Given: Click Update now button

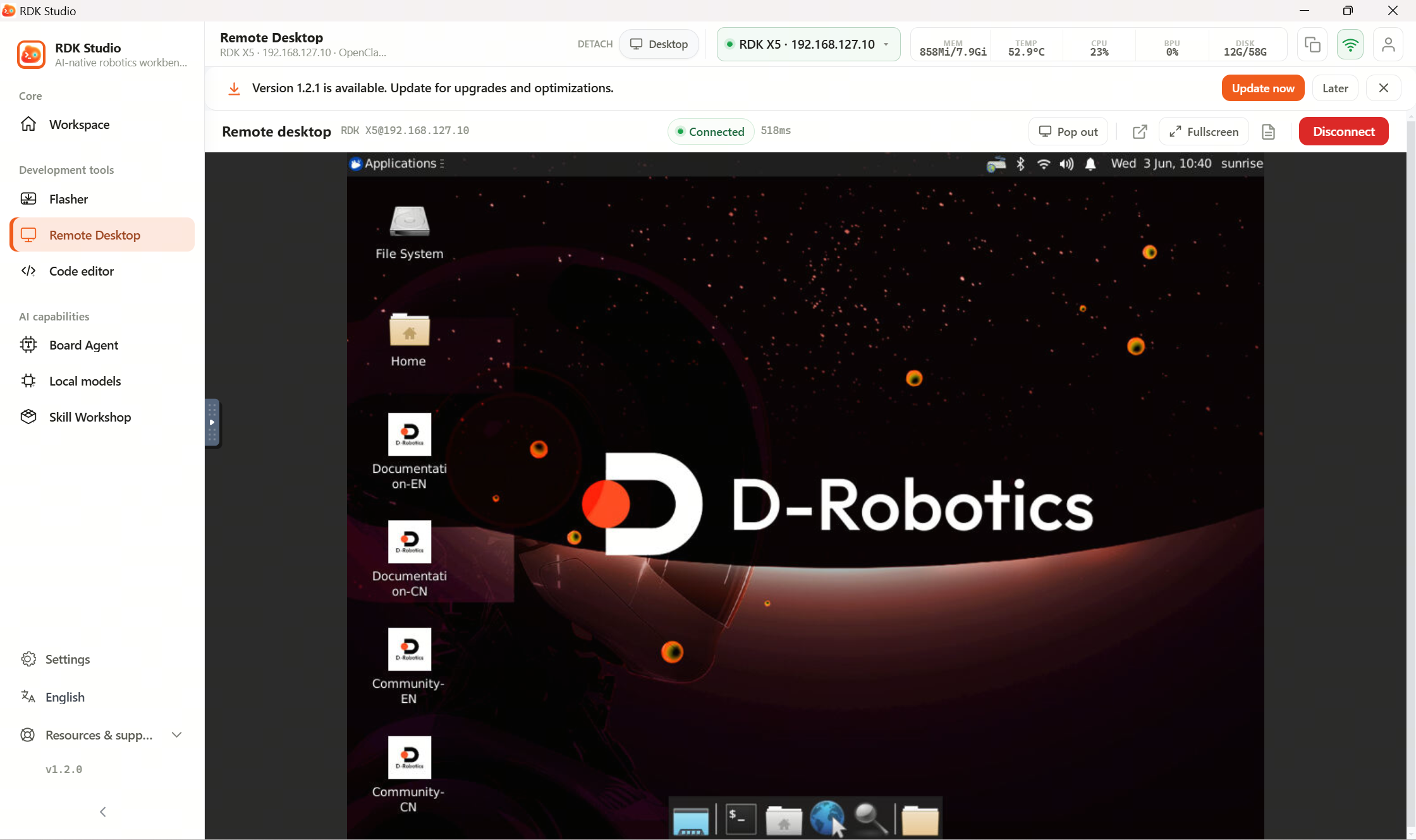Looking at the screenshot, I should 1262,88.
